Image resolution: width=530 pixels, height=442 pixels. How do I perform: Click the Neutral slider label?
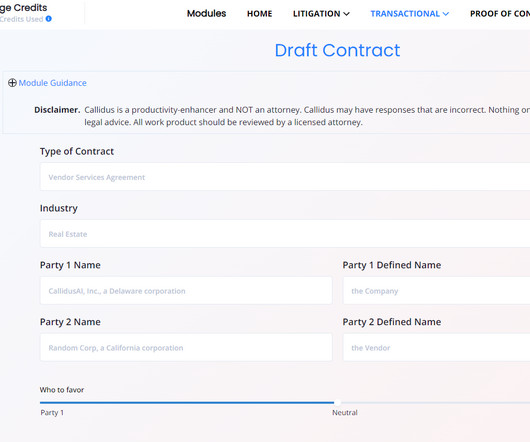(344, 413)
